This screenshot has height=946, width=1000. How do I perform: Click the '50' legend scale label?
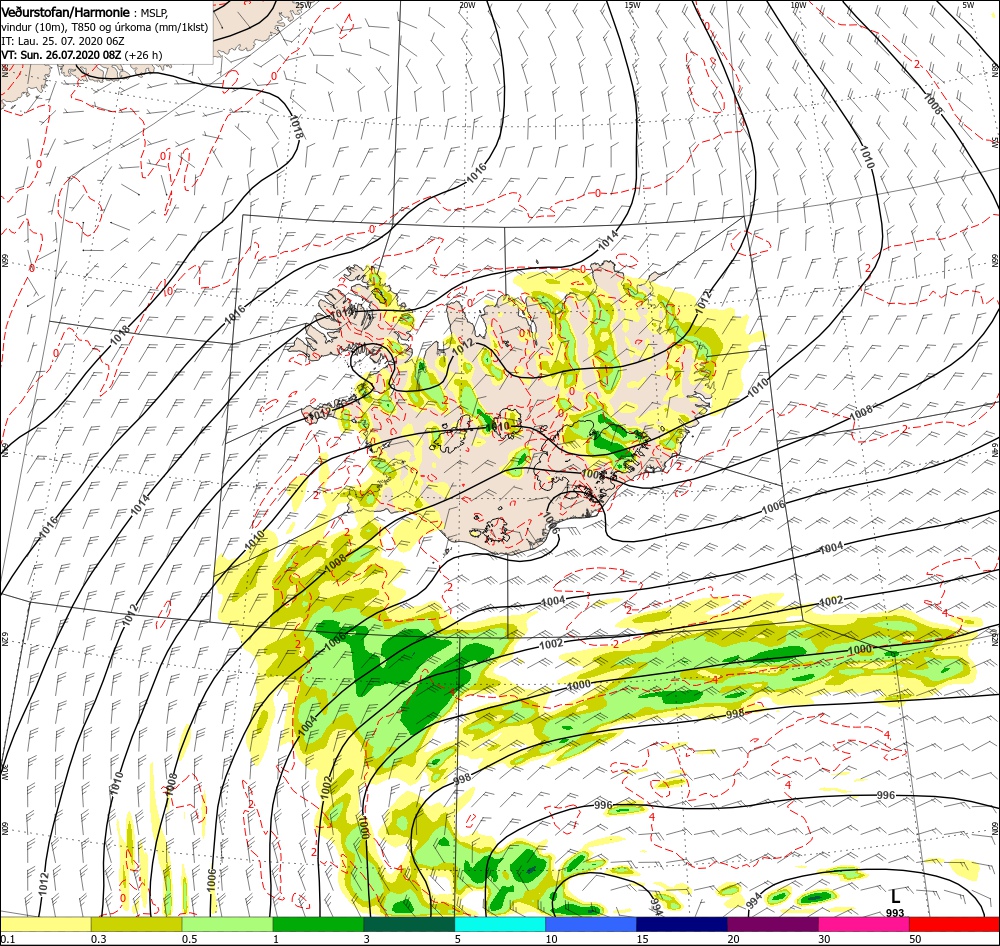click(x=915, y=938)
